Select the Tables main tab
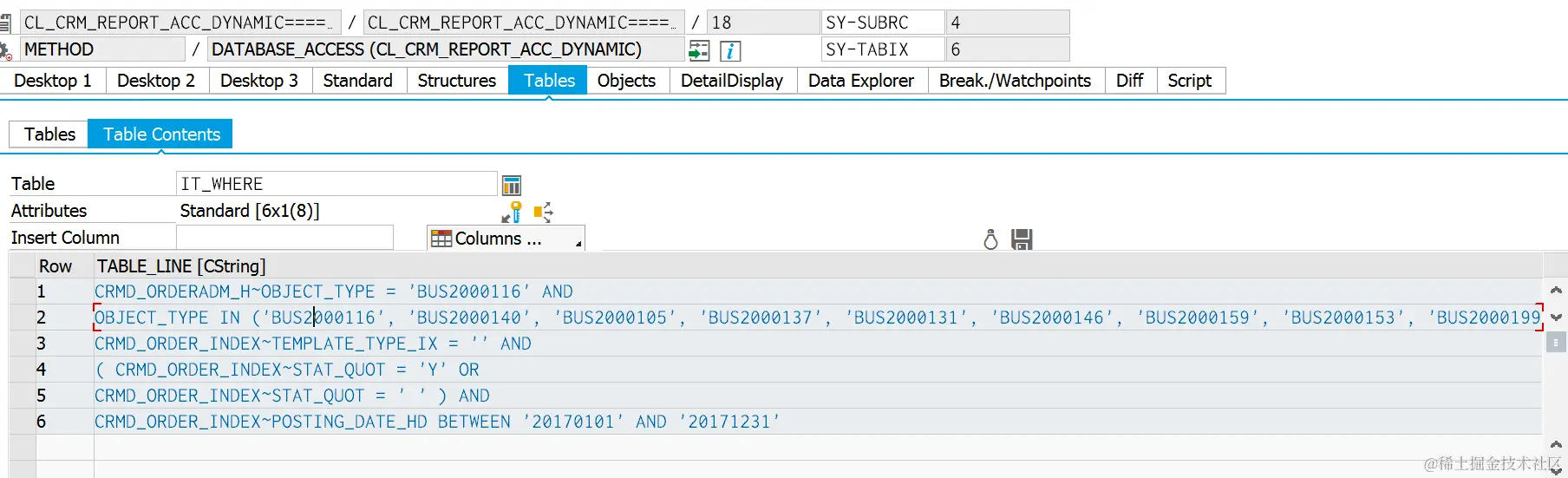Image resolution: width=1568 pixels, height=478 pixels. tap(549, 81)
